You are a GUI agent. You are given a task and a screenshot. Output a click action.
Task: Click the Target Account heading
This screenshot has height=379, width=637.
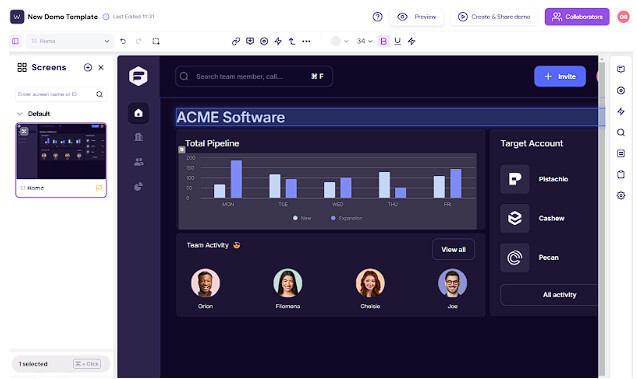(x=531, y=143)
